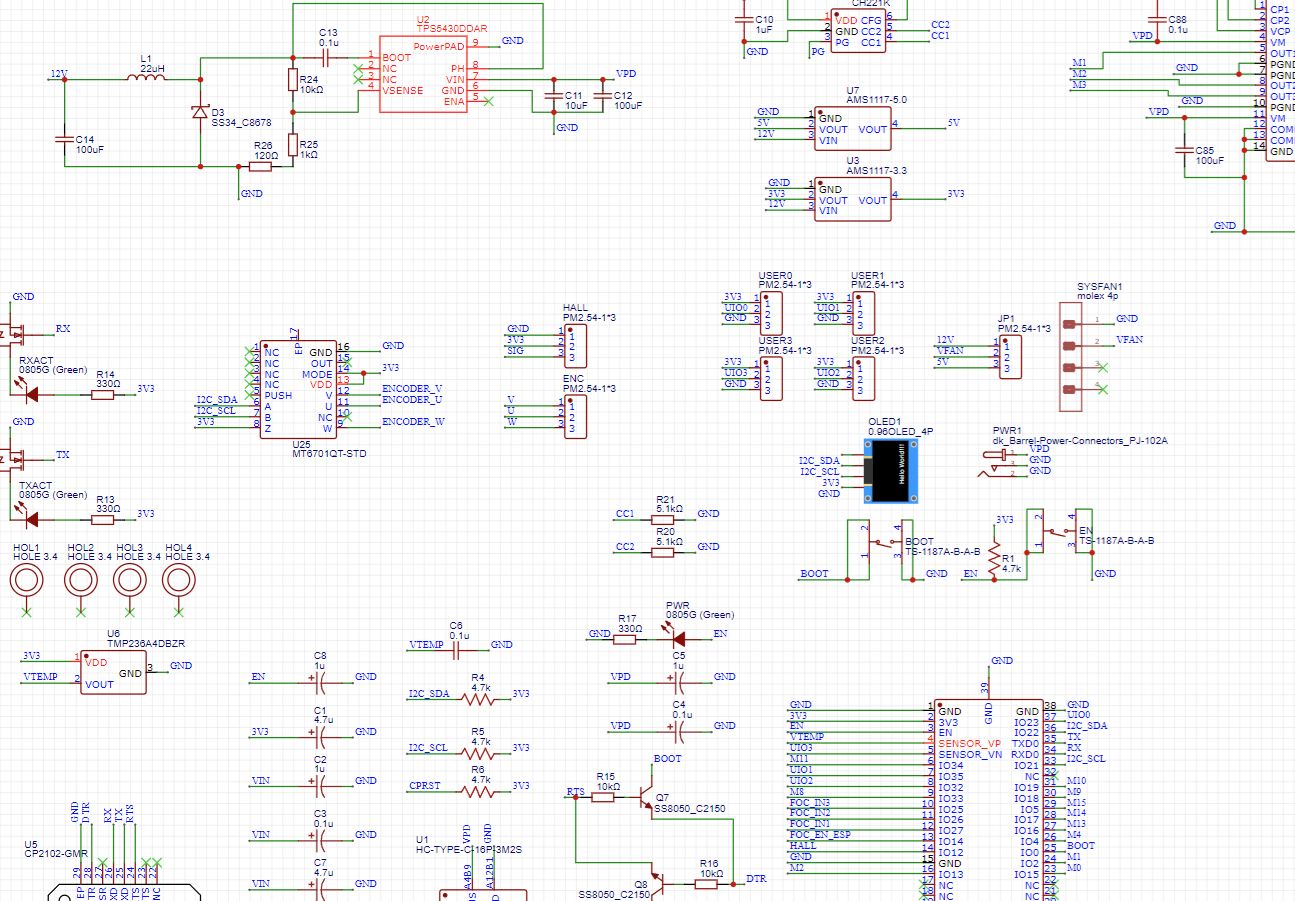The image size is (1295, 901).
Task: Select the L1 22uH inductor symbol
Action: pos(146,76)
